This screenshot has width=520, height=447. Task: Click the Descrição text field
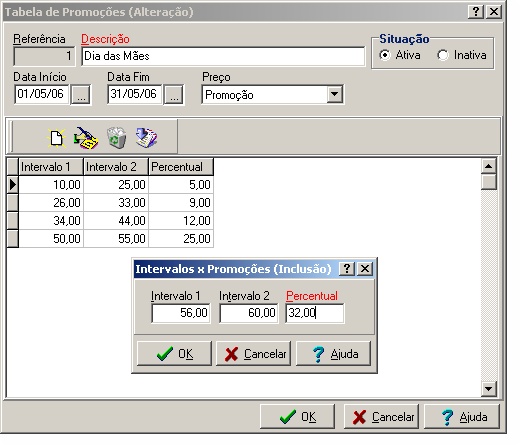click(223, 56)
